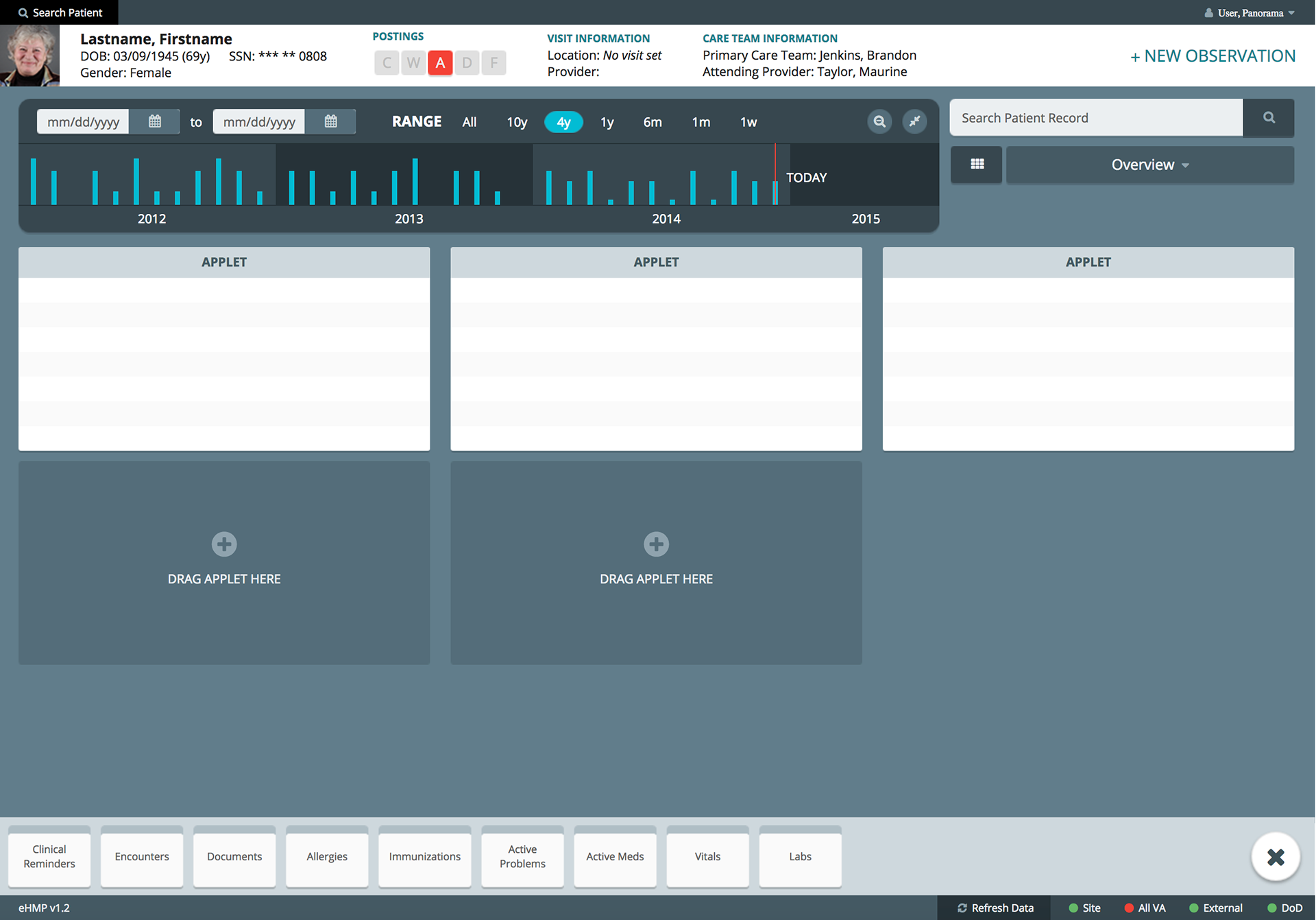Click the search magnifier button for patient record
1316x920 pixels.
point(1269,118)
